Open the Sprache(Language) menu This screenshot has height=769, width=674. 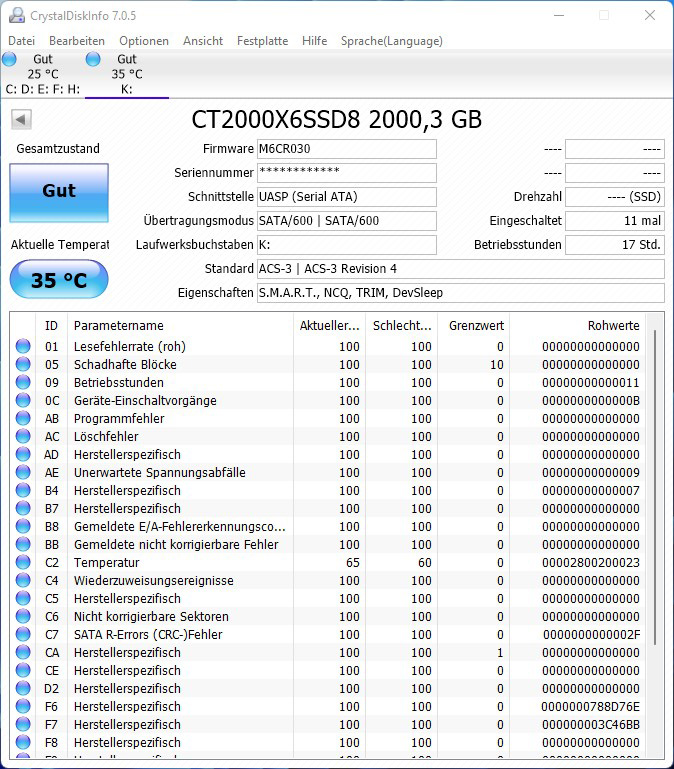pos(391,41)
